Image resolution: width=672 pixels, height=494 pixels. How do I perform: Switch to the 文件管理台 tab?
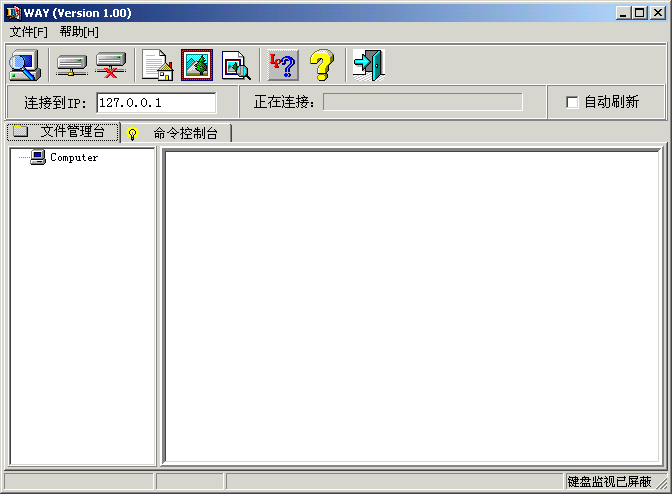(63, 132)
